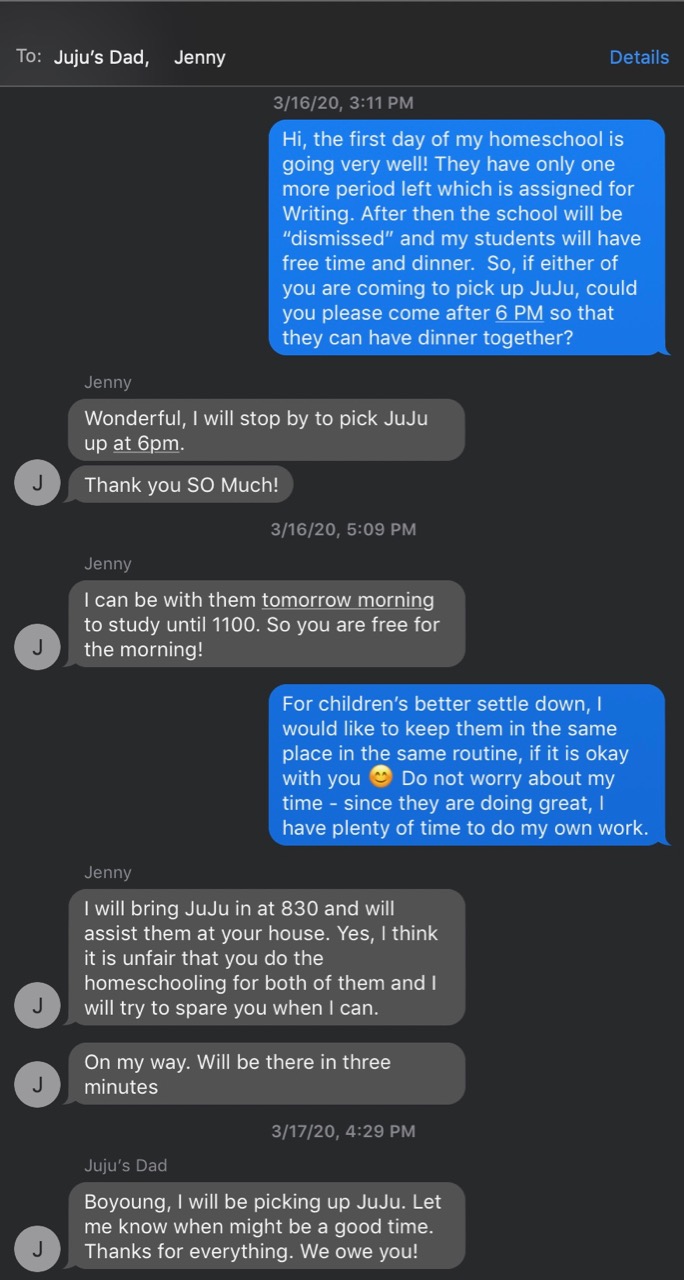This screenshot has width=684, height=1280.
Task: Select the Jenny recipient in To field
Action: (x=199, y=57)
